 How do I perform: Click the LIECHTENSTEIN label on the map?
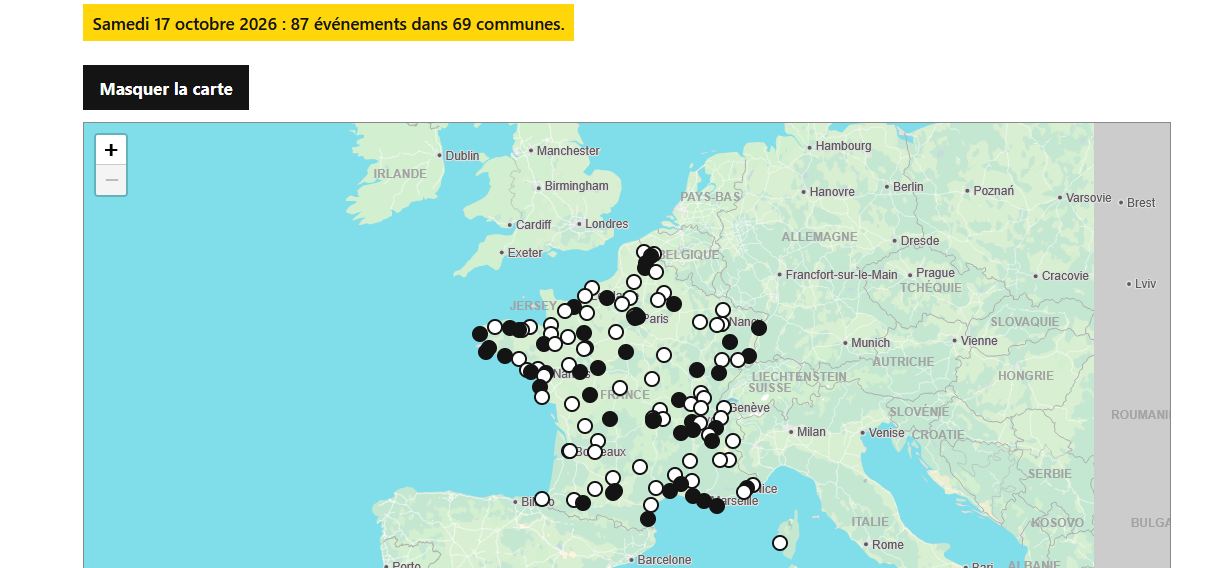click(799, 377)
